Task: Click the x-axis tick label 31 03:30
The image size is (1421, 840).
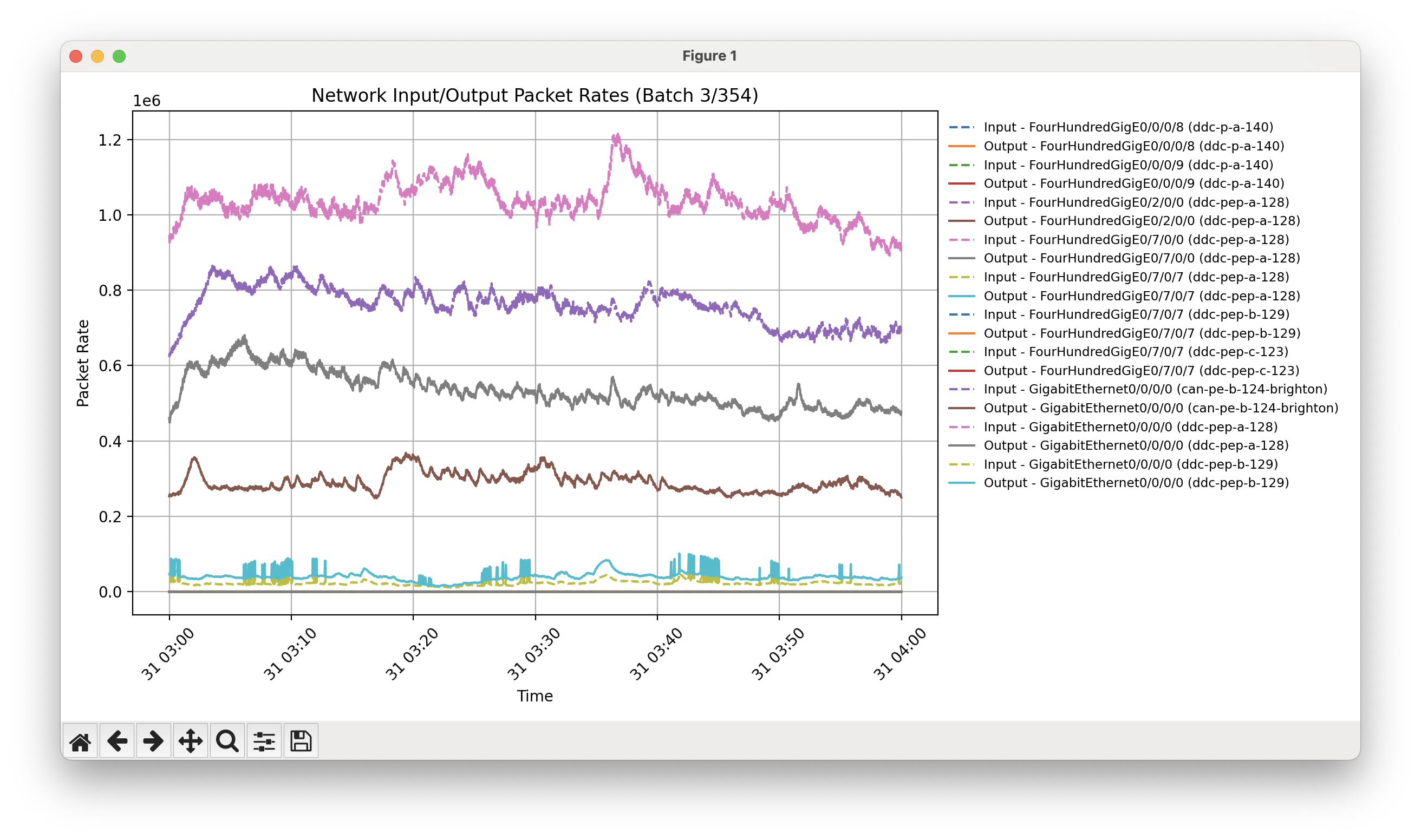Action: (533, 654)
